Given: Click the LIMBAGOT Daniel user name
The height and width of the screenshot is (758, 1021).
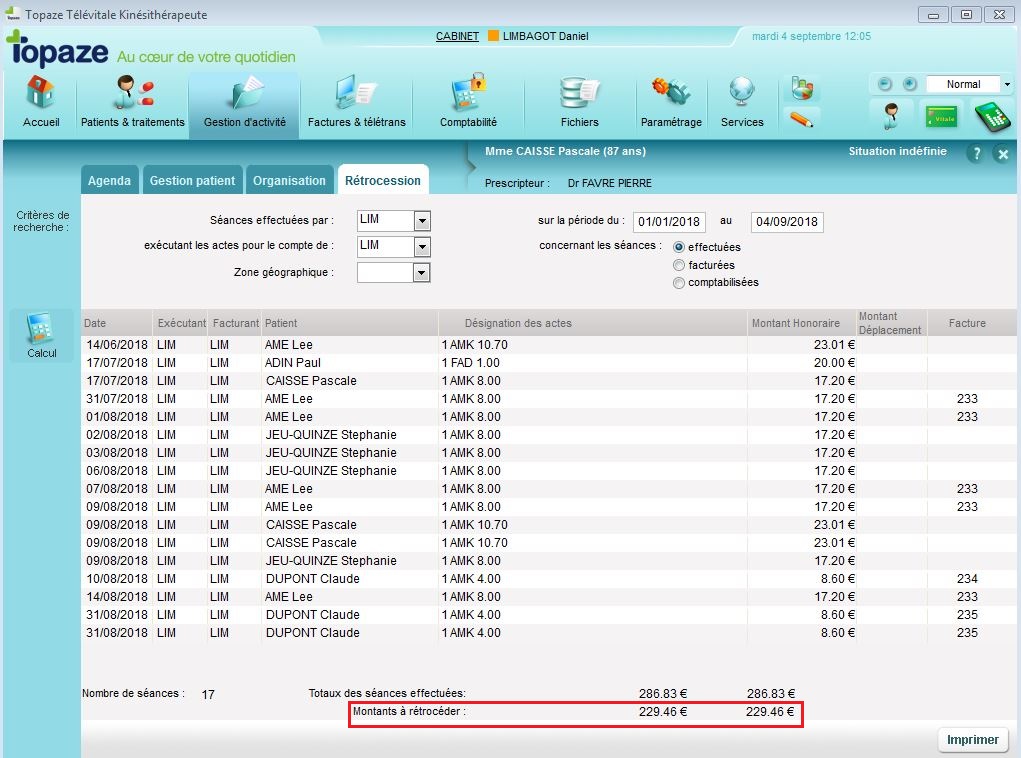Looking at the screenshot, I should 546,36.
